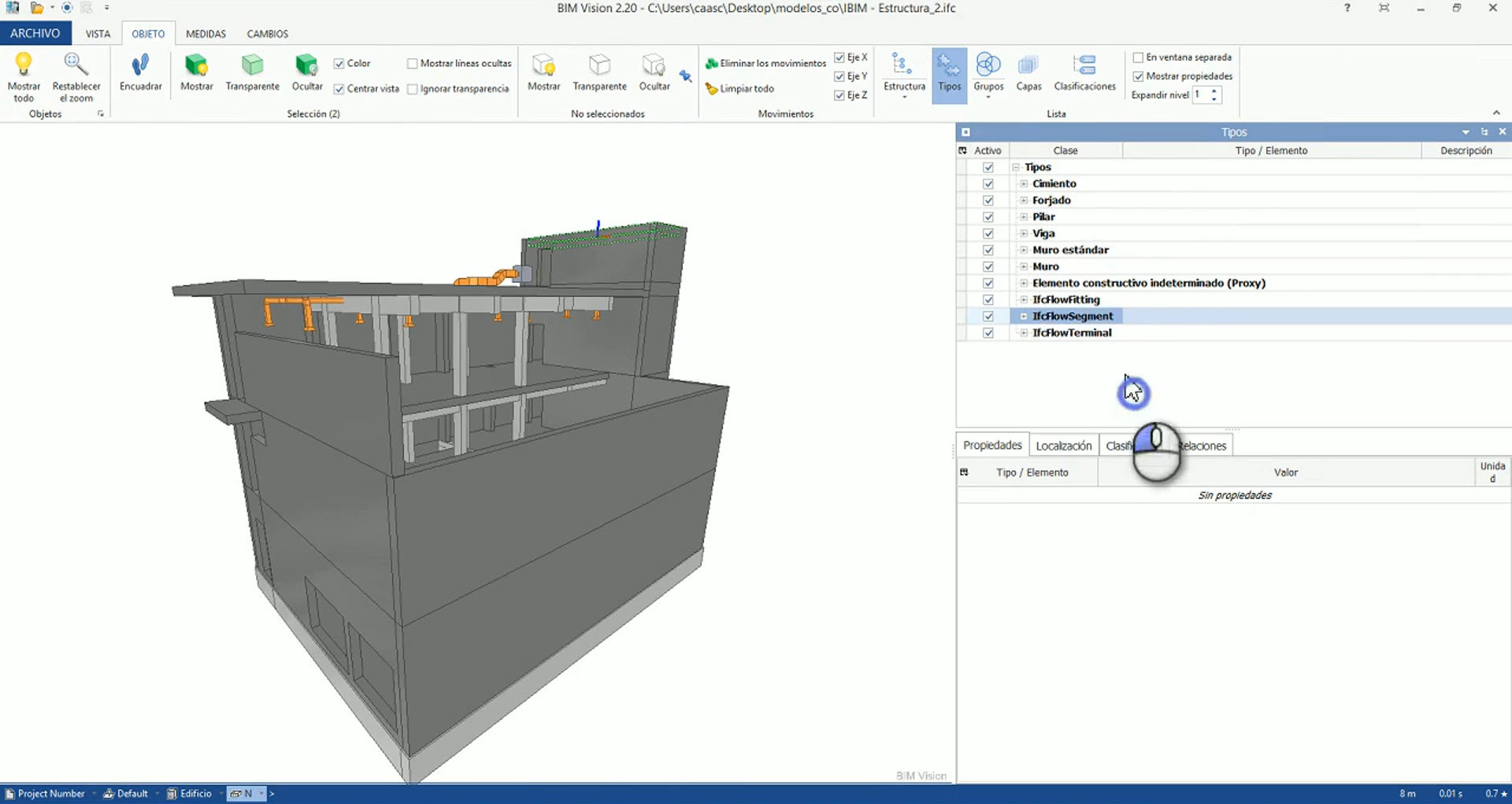Open the Clasificaciones panel
The image size is (1512, 804).
click(x=1084, y=75)
